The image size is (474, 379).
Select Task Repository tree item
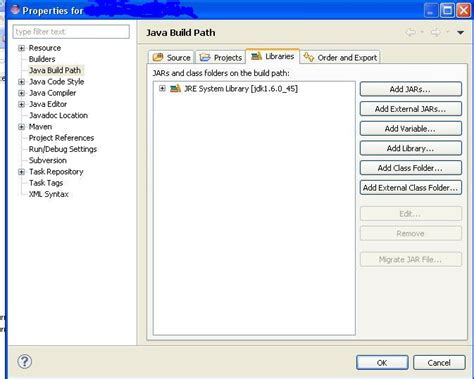[56, 172]
